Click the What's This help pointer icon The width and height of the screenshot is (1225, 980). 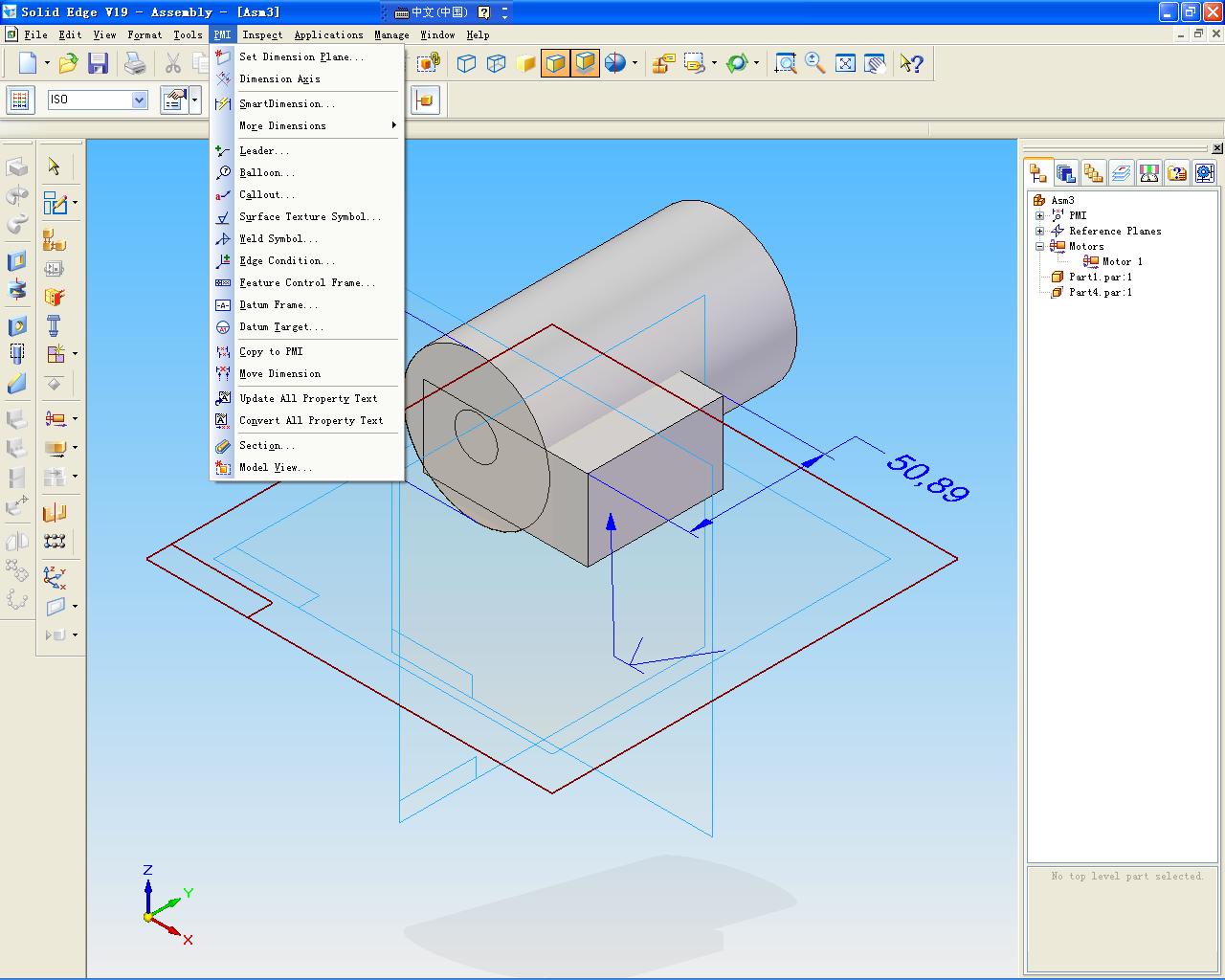pyautogui.click(x=911, y=63)
